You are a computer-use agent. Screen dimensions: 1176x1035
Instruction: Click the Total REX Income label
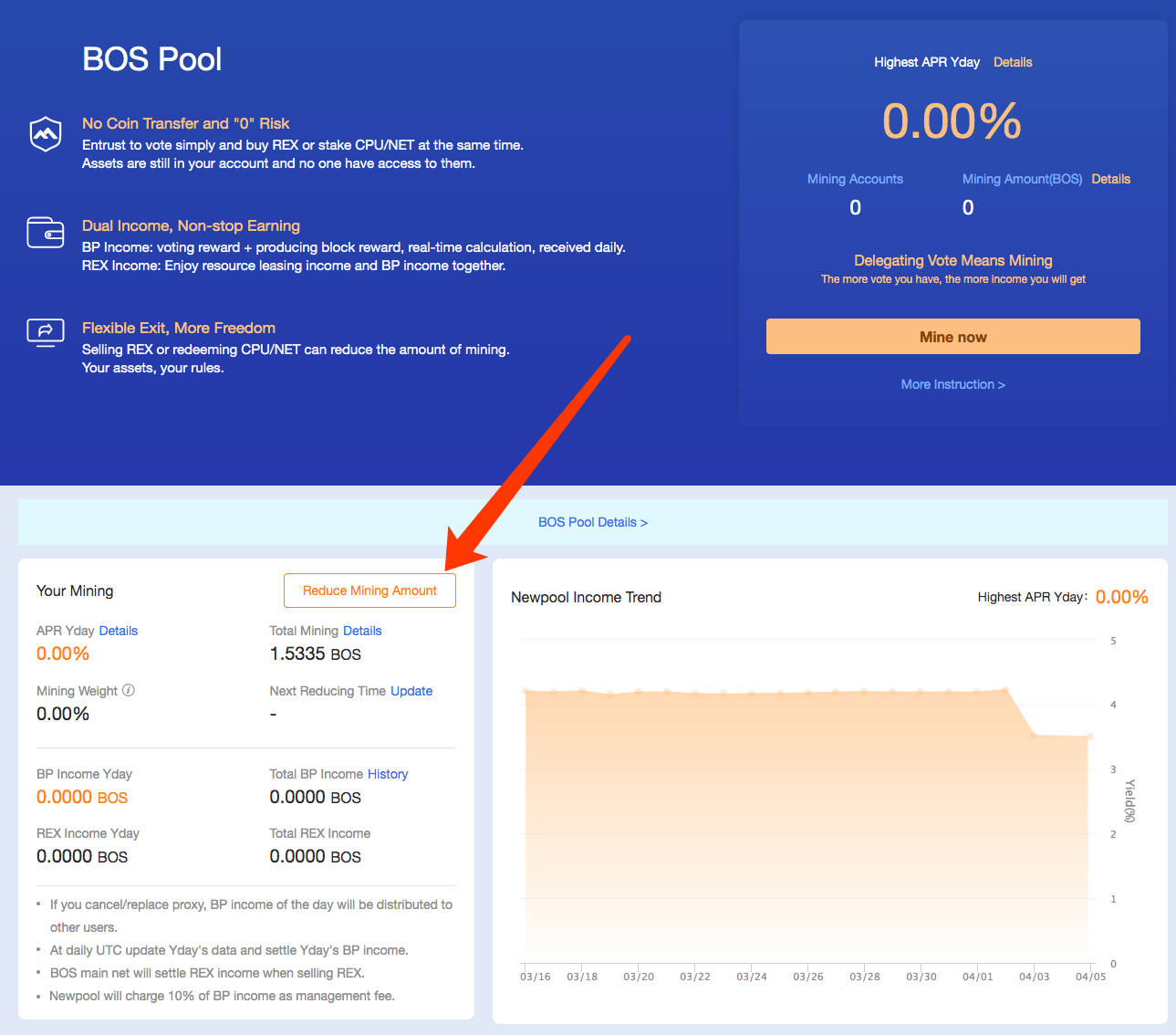point(320,833)
